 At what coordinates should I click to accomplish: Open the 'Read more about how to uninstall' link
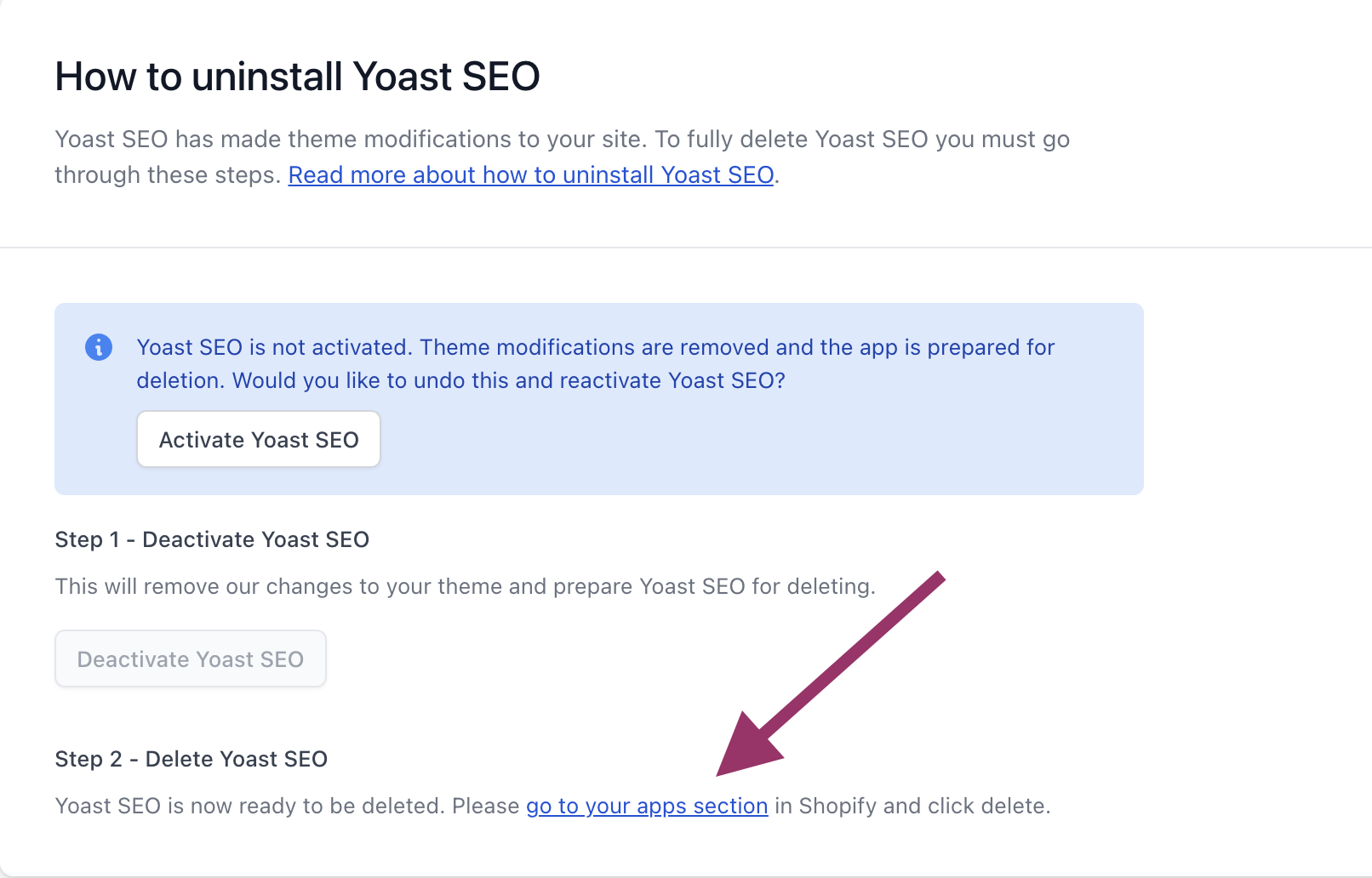tap(531, 175)
